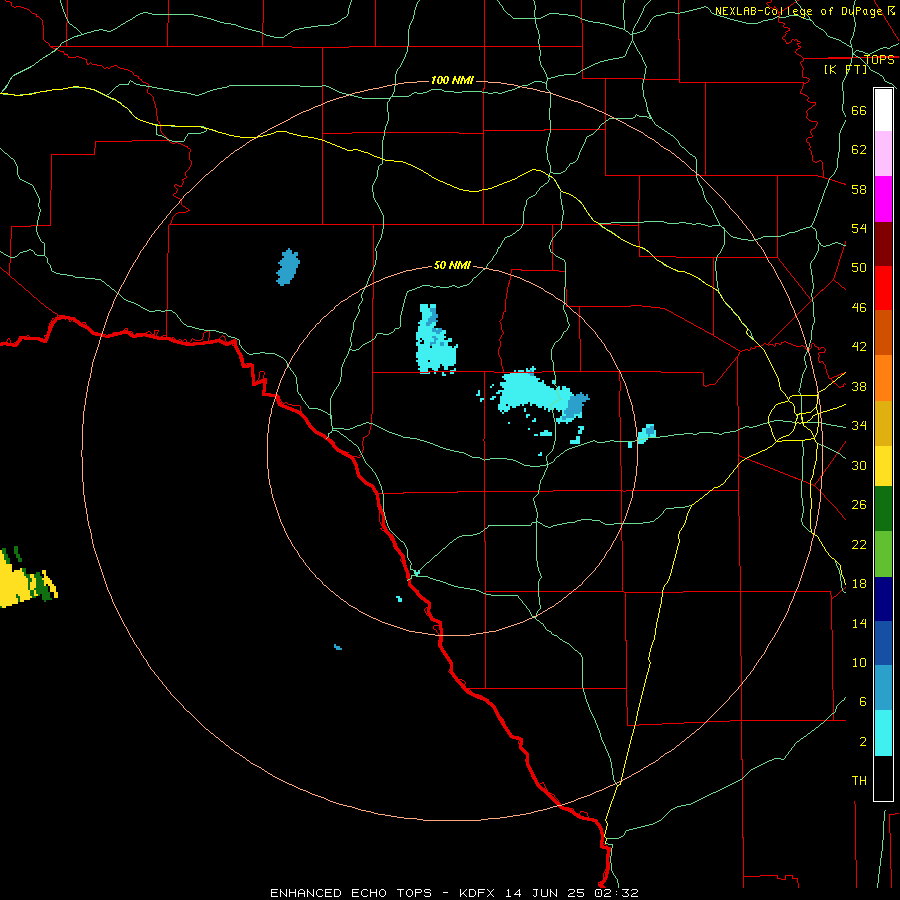
Task: Click the "66" legend value
Action: tap(859, 110)
